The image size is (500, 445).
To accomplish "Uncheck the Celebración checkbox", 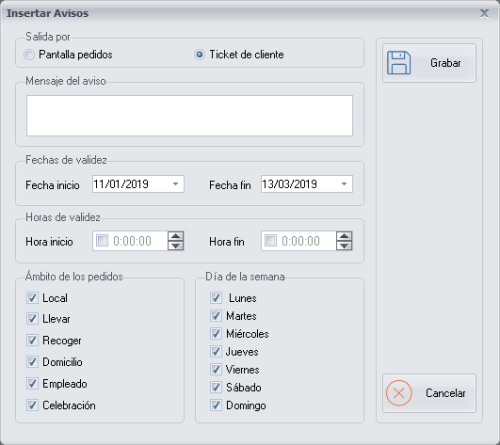I will coord(32,405).
